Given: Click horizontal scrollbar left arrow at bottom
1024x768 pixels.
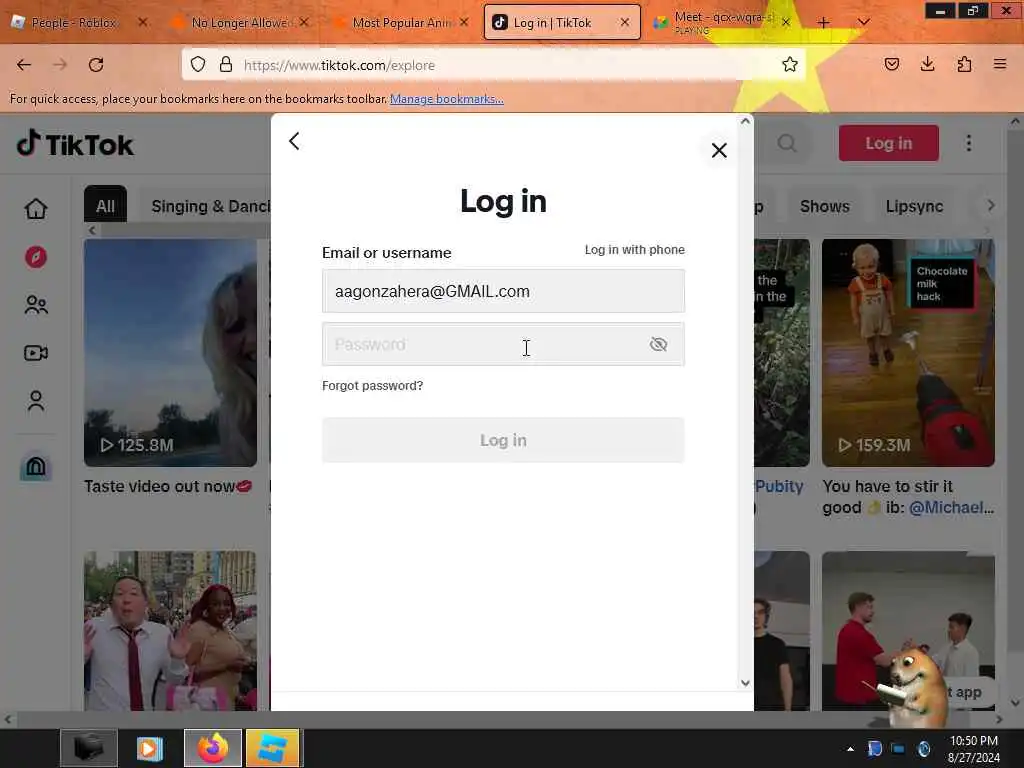Looking at the screenshot, I should (x=8, y=720).
